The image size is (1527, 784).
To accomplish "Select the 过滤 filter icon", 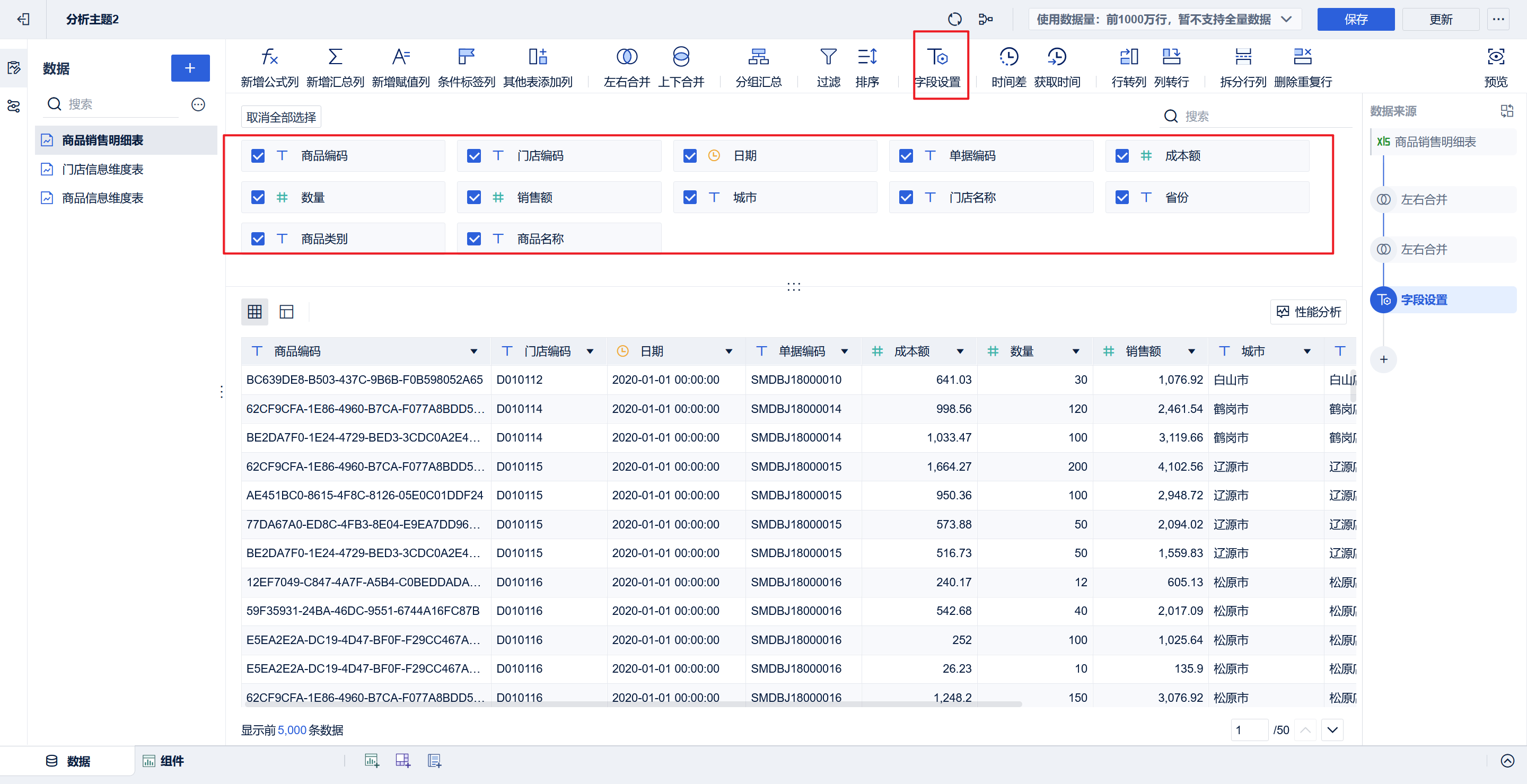I will (x=828, y=57).
